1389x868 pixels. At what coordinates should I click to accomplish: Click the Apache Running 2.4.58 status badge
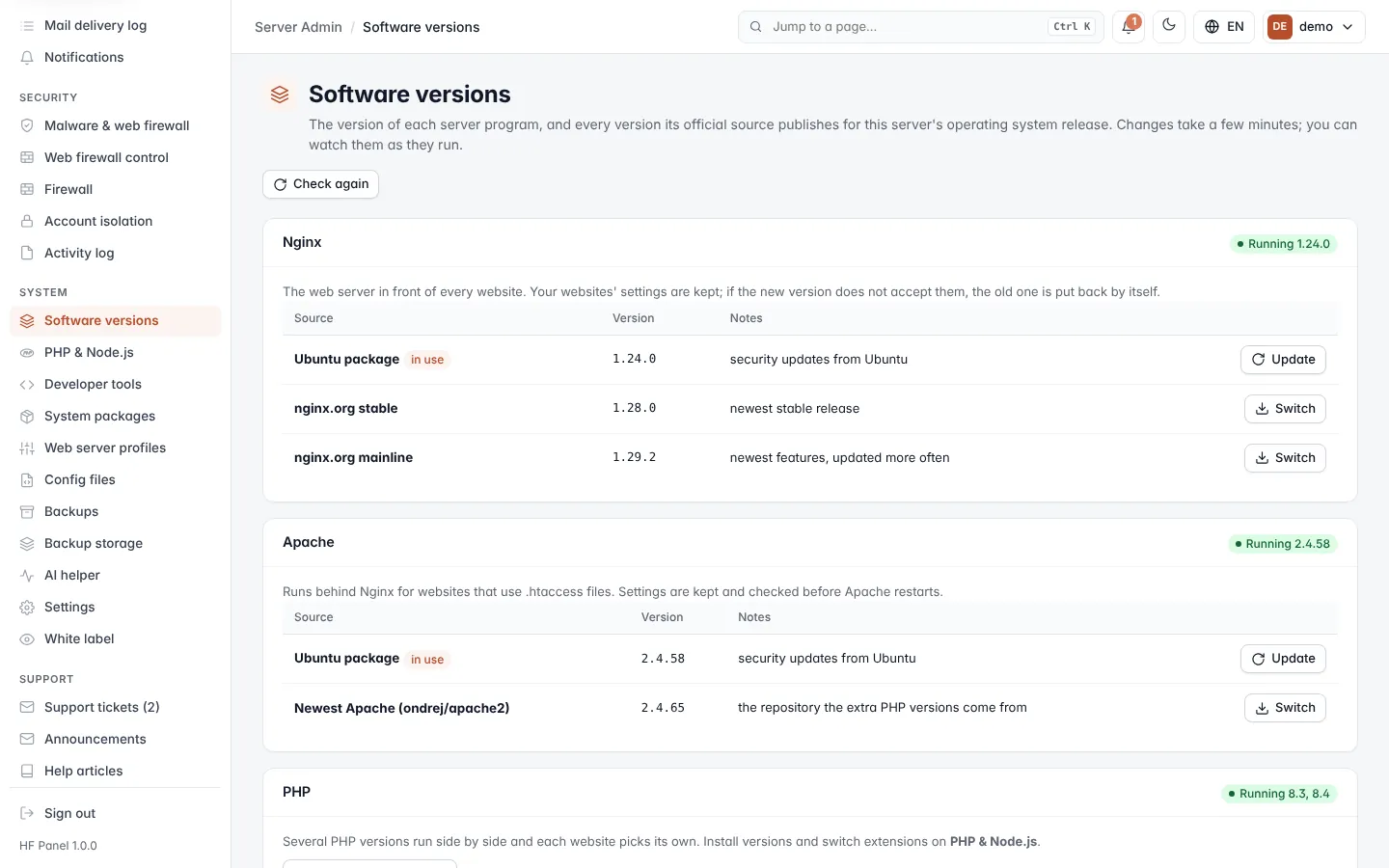[x=1282, y=544]
